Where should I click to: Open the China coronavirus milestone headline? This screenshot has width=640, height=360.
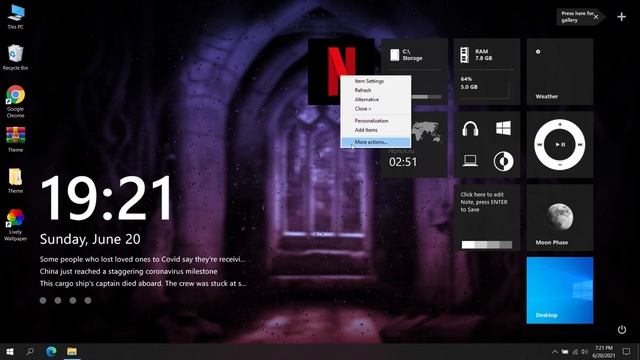129,271
